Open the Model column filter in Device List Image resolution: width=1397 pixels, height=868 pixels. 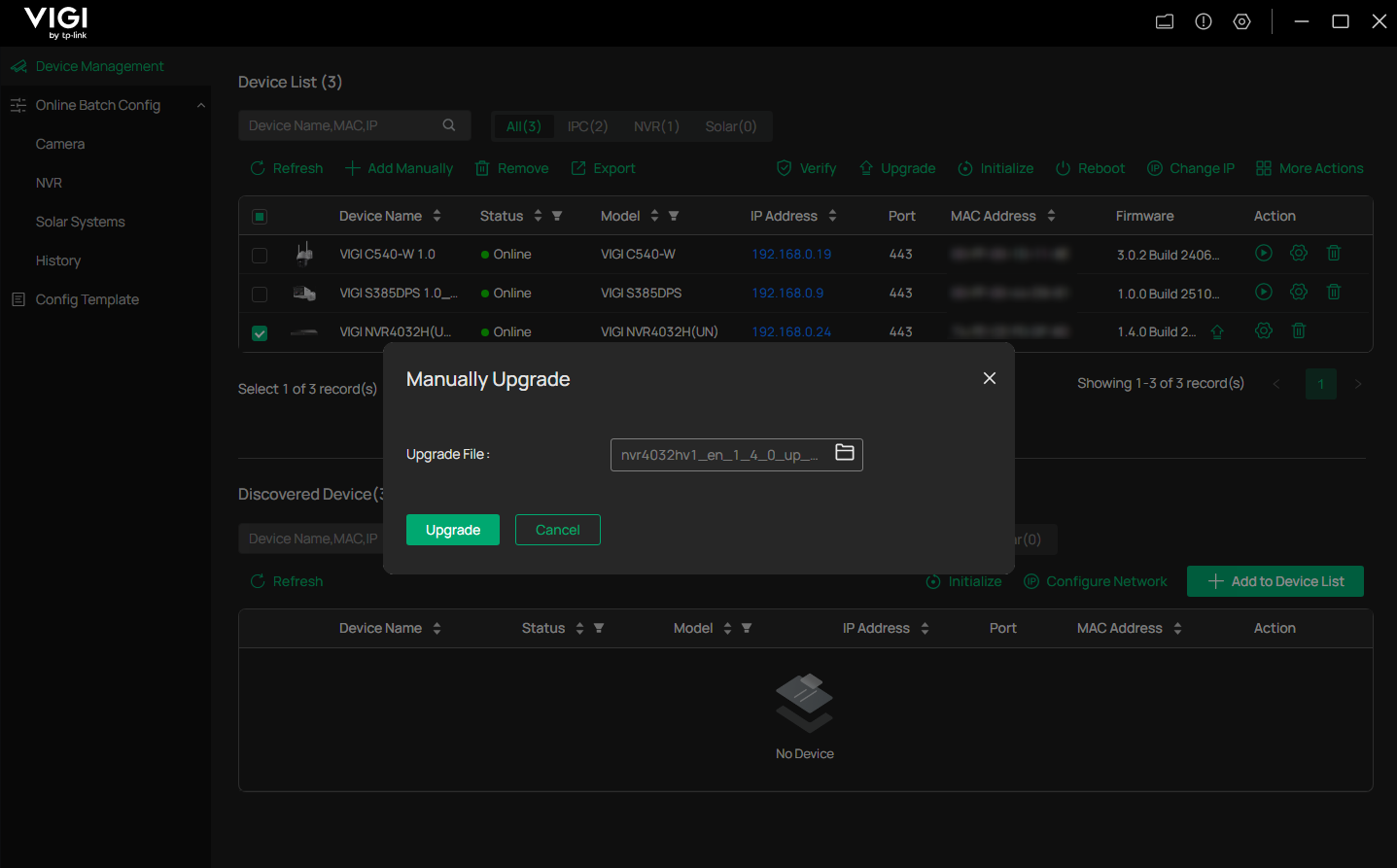(674, 216)
